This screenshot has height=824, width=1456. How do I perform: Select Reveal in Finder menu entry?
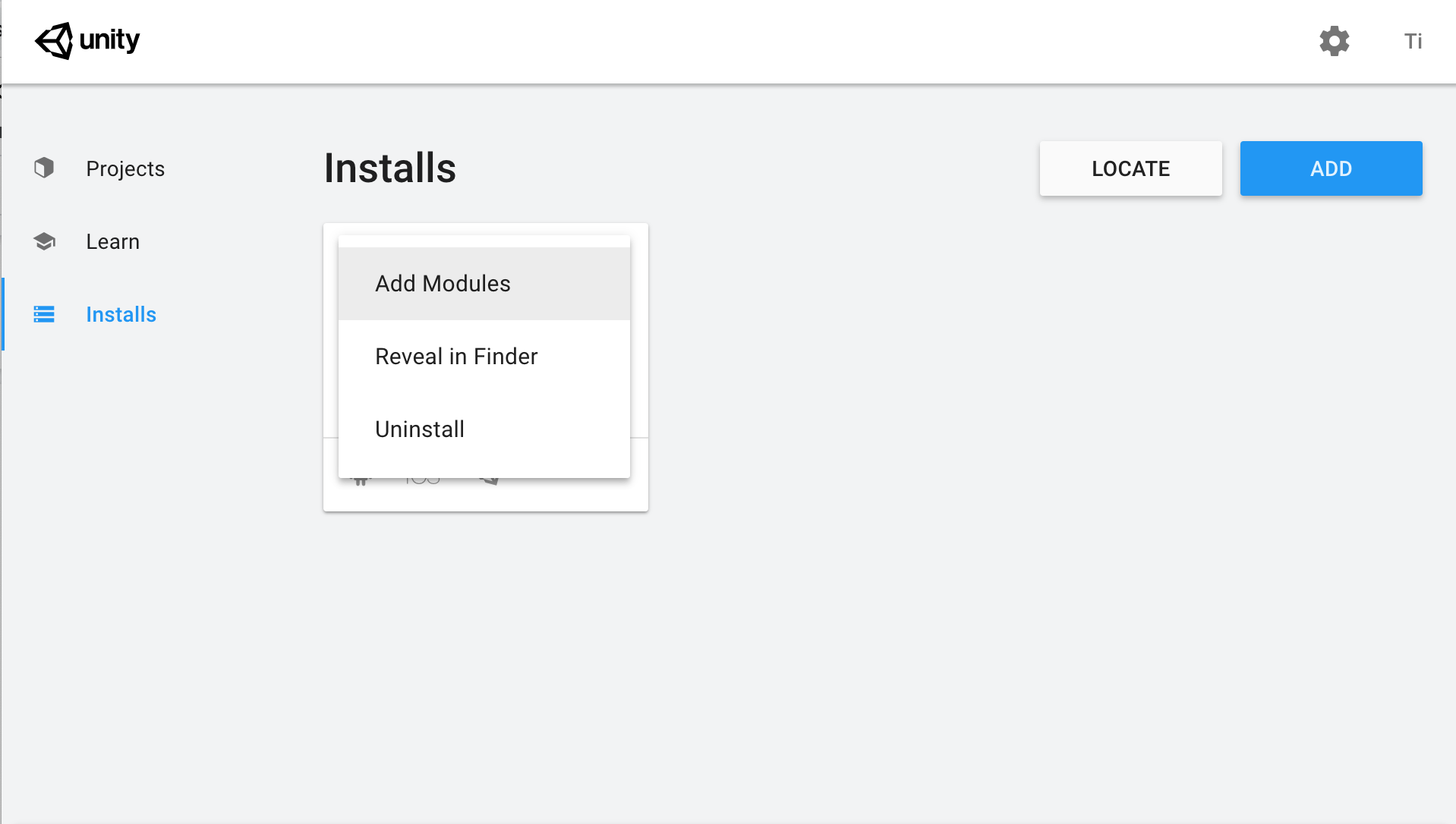[x=456, y=357]
